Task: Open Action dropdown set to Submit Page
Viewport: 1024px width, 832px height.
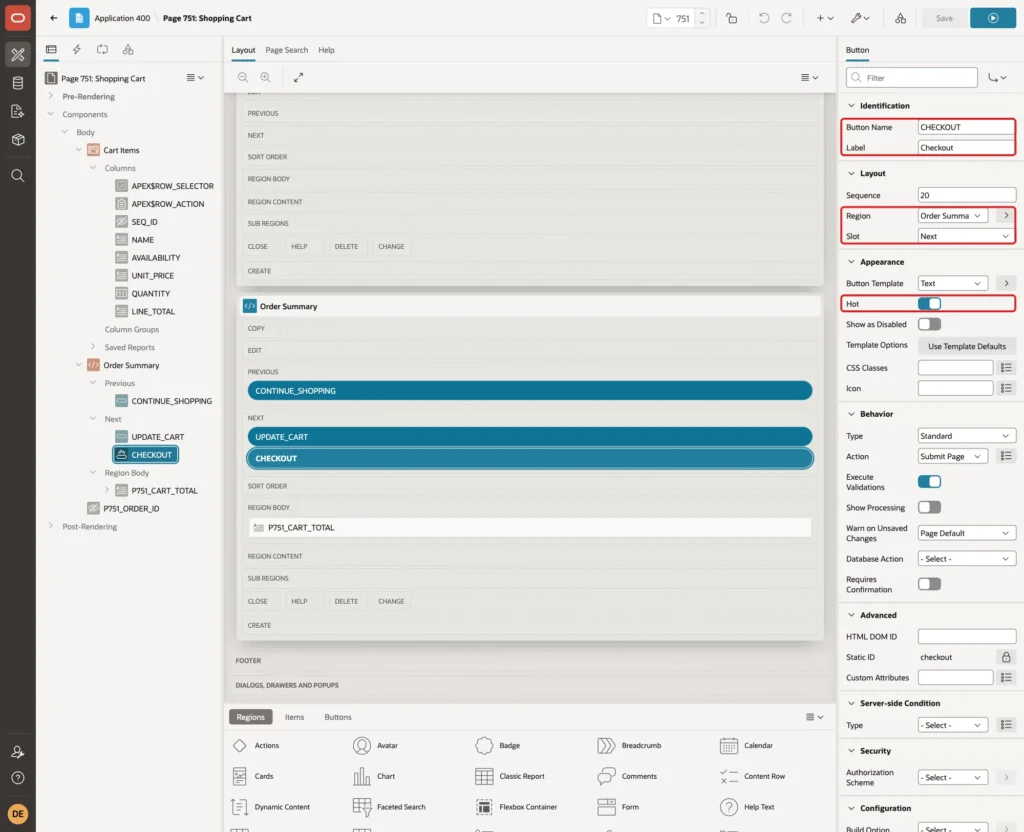Action: (953, 456)
